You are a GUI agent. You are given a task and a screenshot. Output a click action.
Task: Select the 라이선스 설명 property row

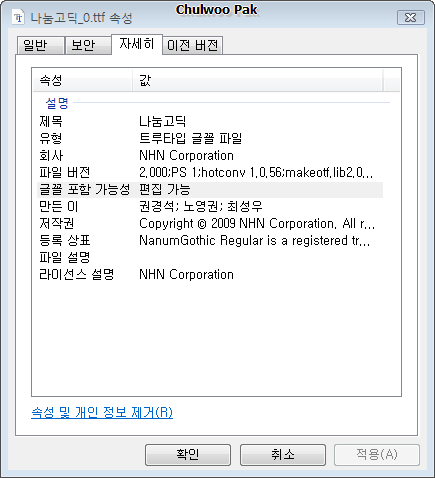(210, 274)
